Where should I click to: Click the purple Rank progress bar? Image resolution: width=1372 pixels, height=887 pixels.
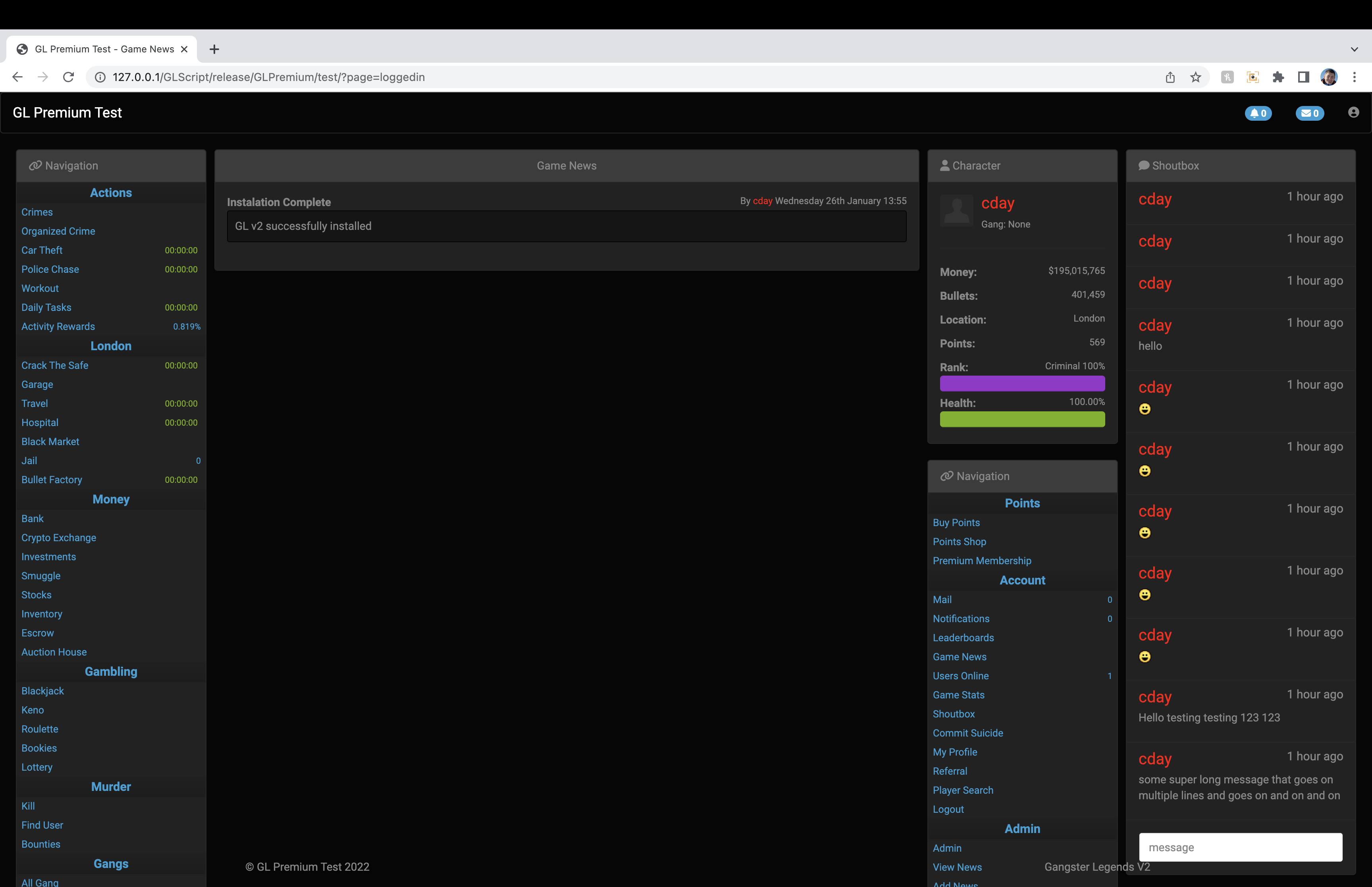(1022, 384)
